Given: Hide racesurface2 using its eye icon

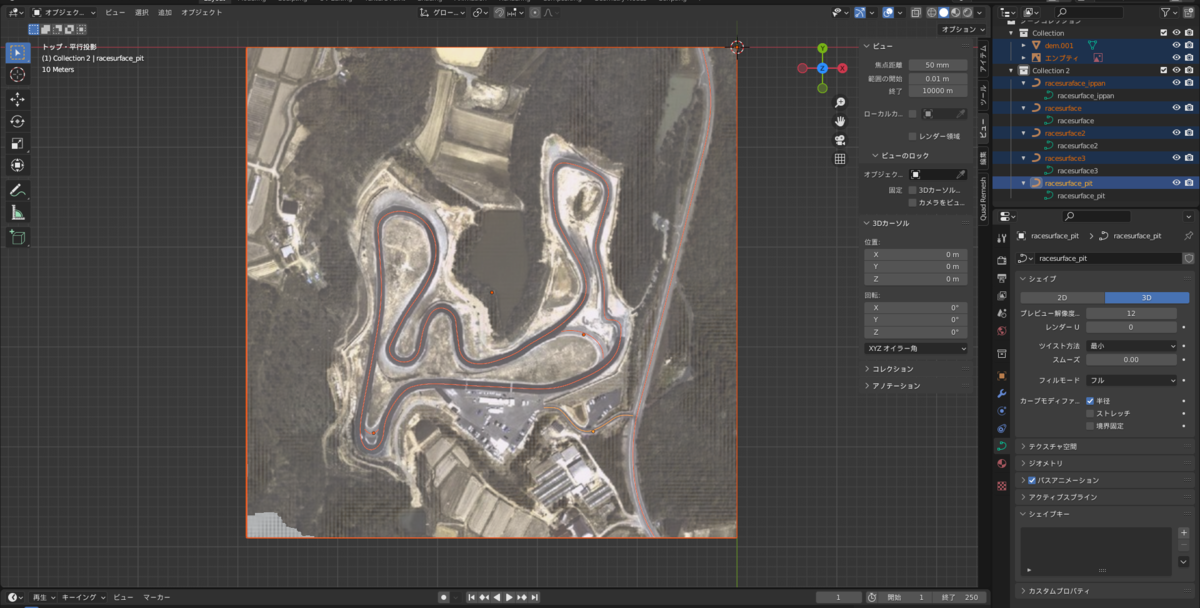Looking at the screenshot, I should [1176, 133].
